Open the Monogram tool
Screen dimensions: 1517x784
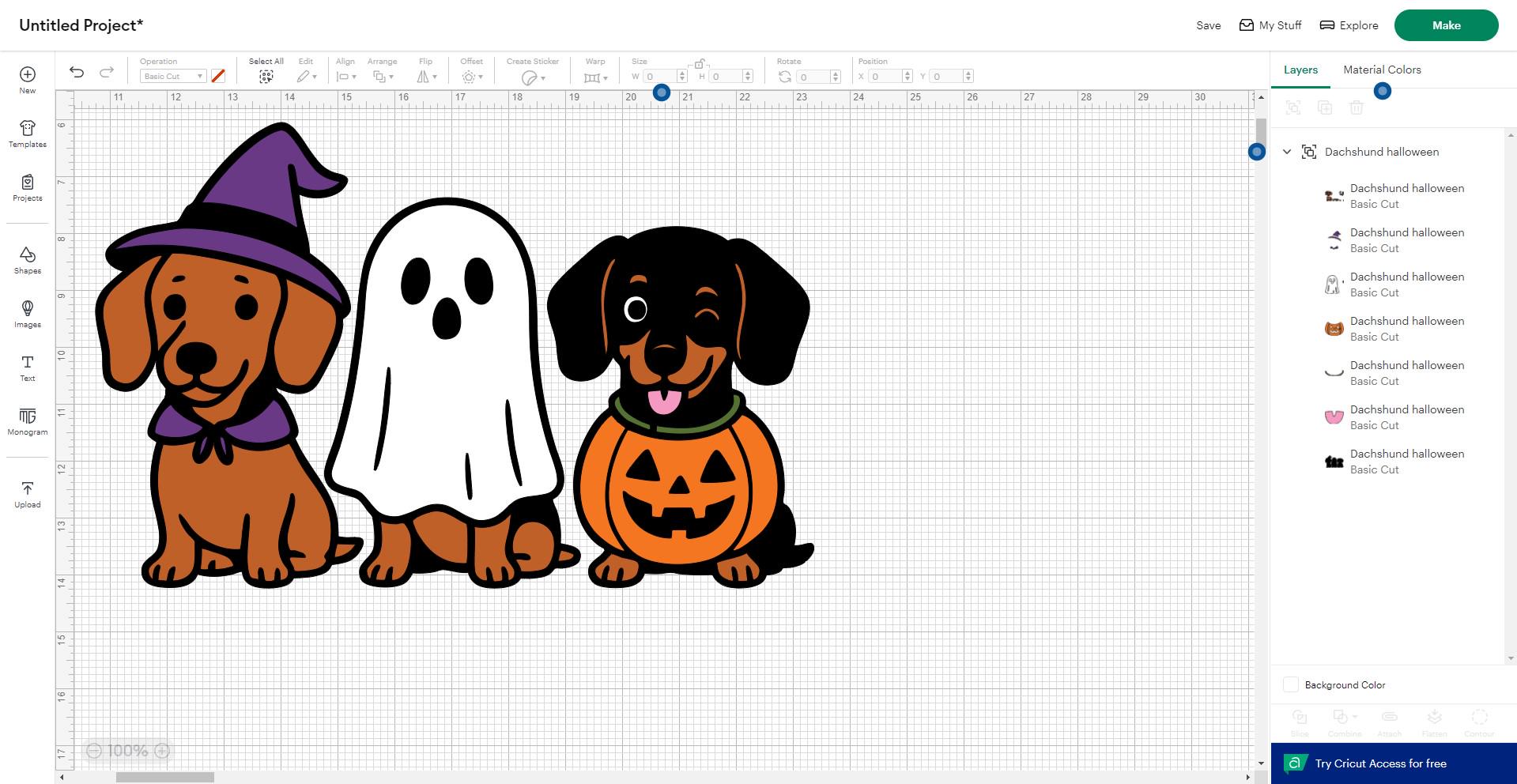tap(28, 416)
